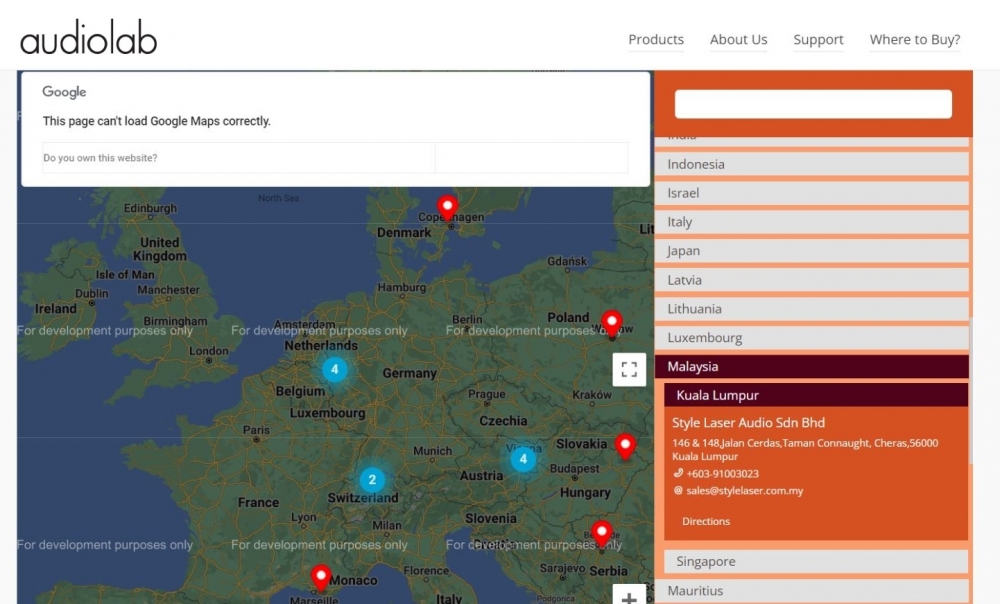The width and height of the screenshot is (1000, 604).
Task: Expand the Indonesia country entry
Action: (811, 164)
